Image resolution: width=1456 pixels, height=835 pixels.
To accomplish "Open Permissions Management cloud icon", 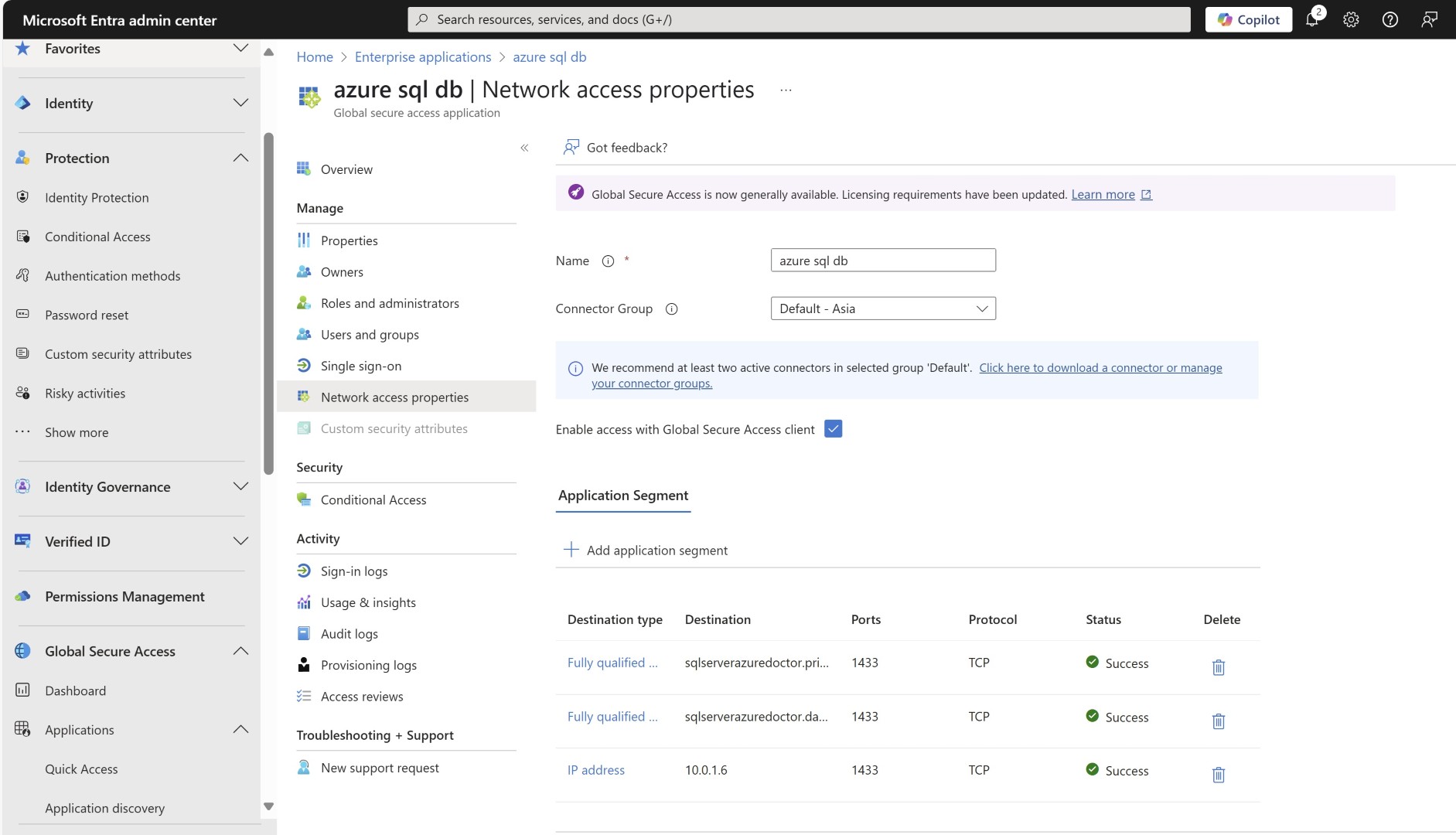I will click(22, 597).
